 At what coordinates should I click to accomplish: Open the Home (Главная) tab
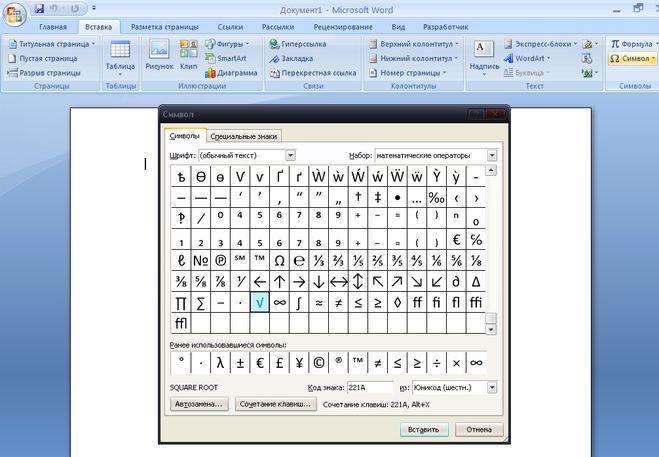[53, 27]
